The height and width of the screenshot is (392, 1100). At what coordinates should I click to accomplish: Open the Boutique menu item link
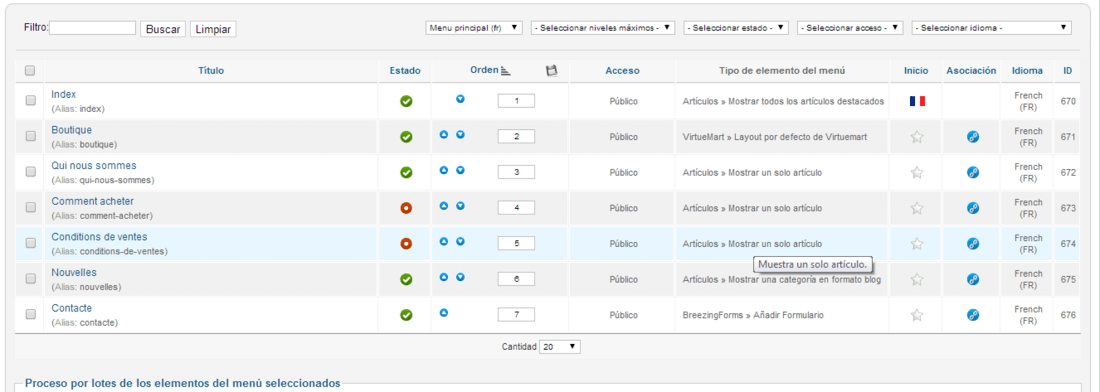[x=72, y=130]
